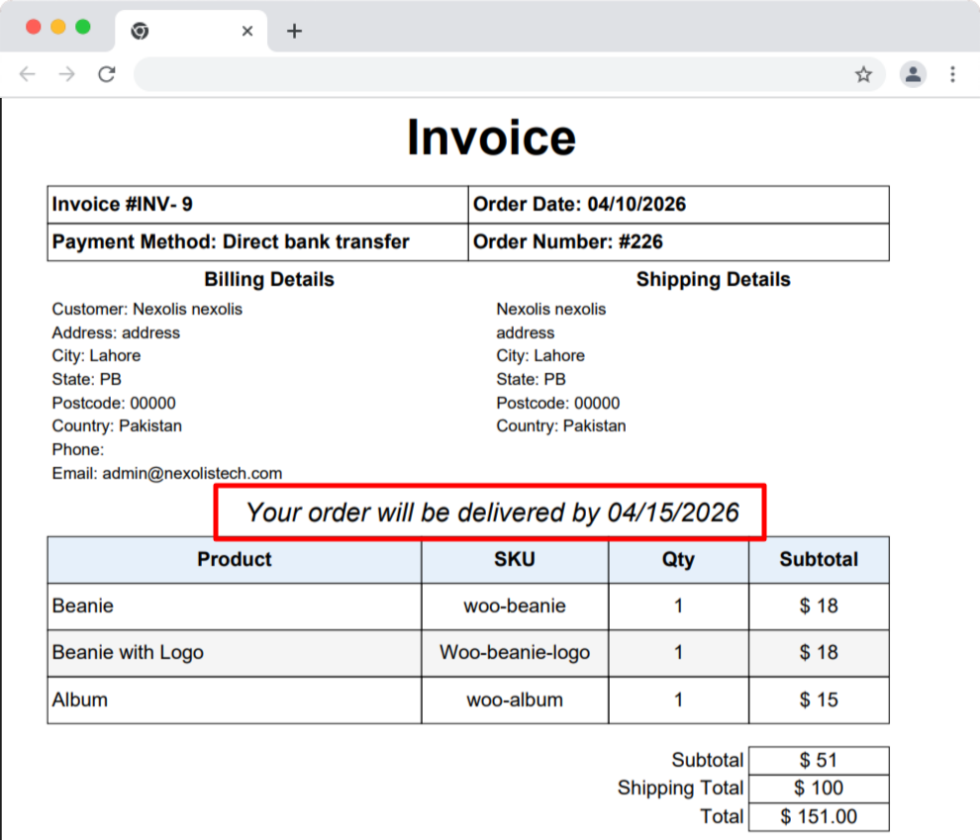Select the SKU column header
This screenshot has height=840, width=980.
[x=514, y=560]
